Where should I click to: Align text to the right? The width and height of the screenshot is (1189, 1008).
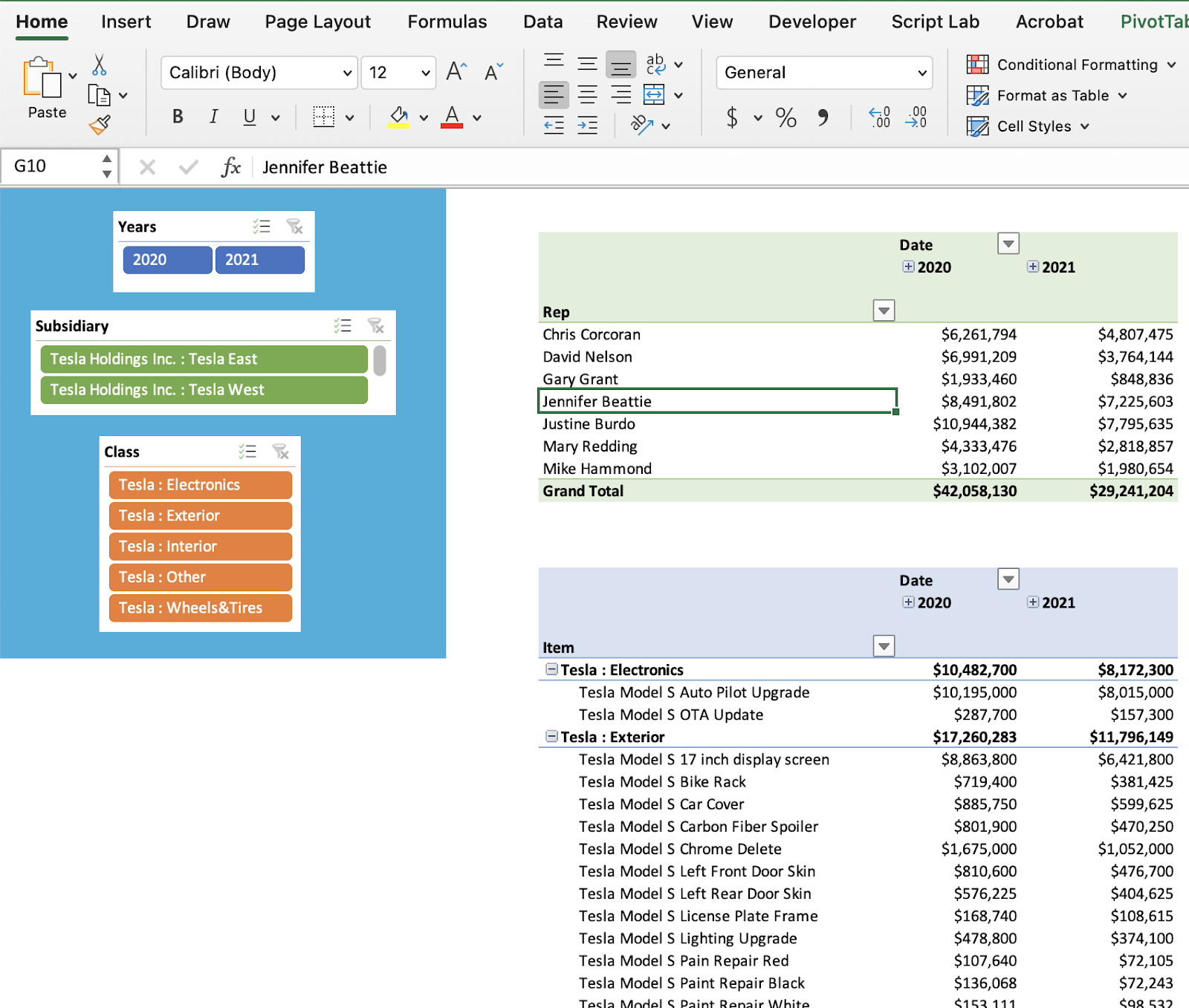point(621,95)
